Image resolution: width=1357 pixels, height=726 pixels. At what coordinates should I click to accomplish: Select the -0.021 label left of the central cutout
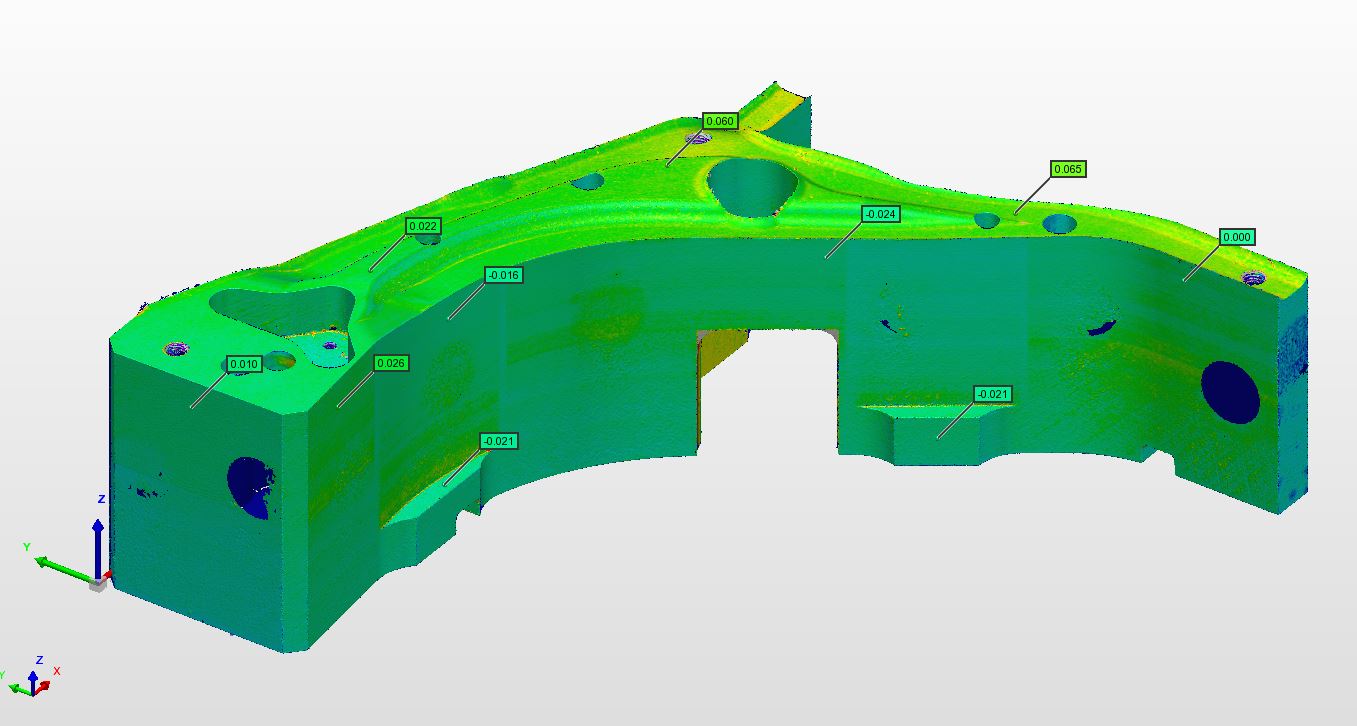[x=499, y=441]
